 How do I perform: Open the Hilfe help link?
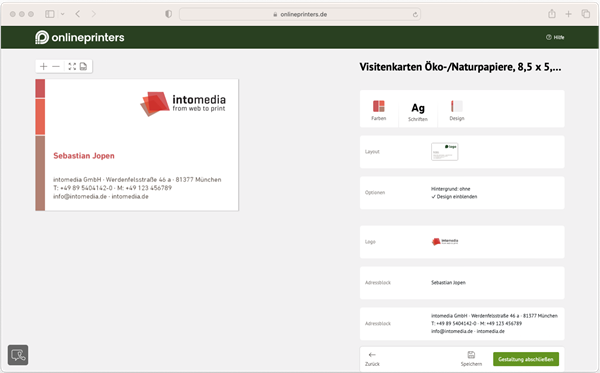pos(555,37)
